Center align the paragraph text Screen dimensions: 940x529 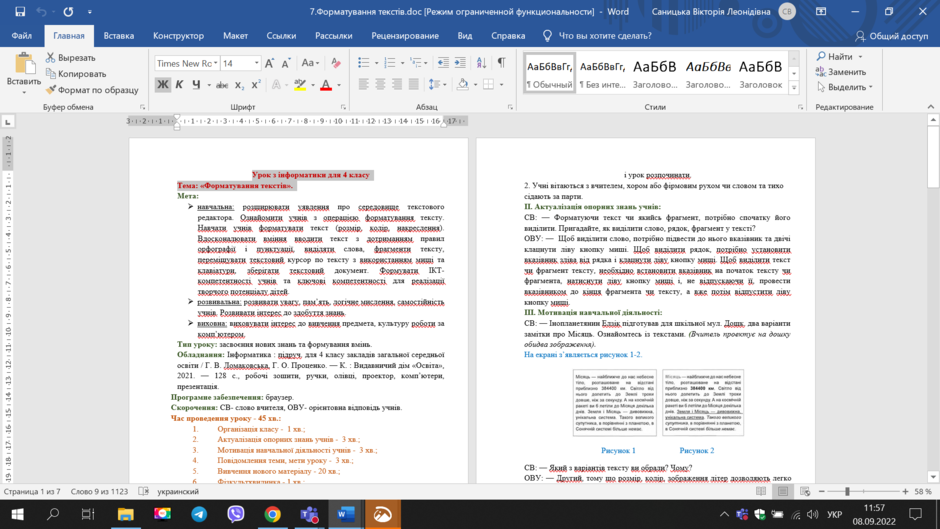click(380, 85)
